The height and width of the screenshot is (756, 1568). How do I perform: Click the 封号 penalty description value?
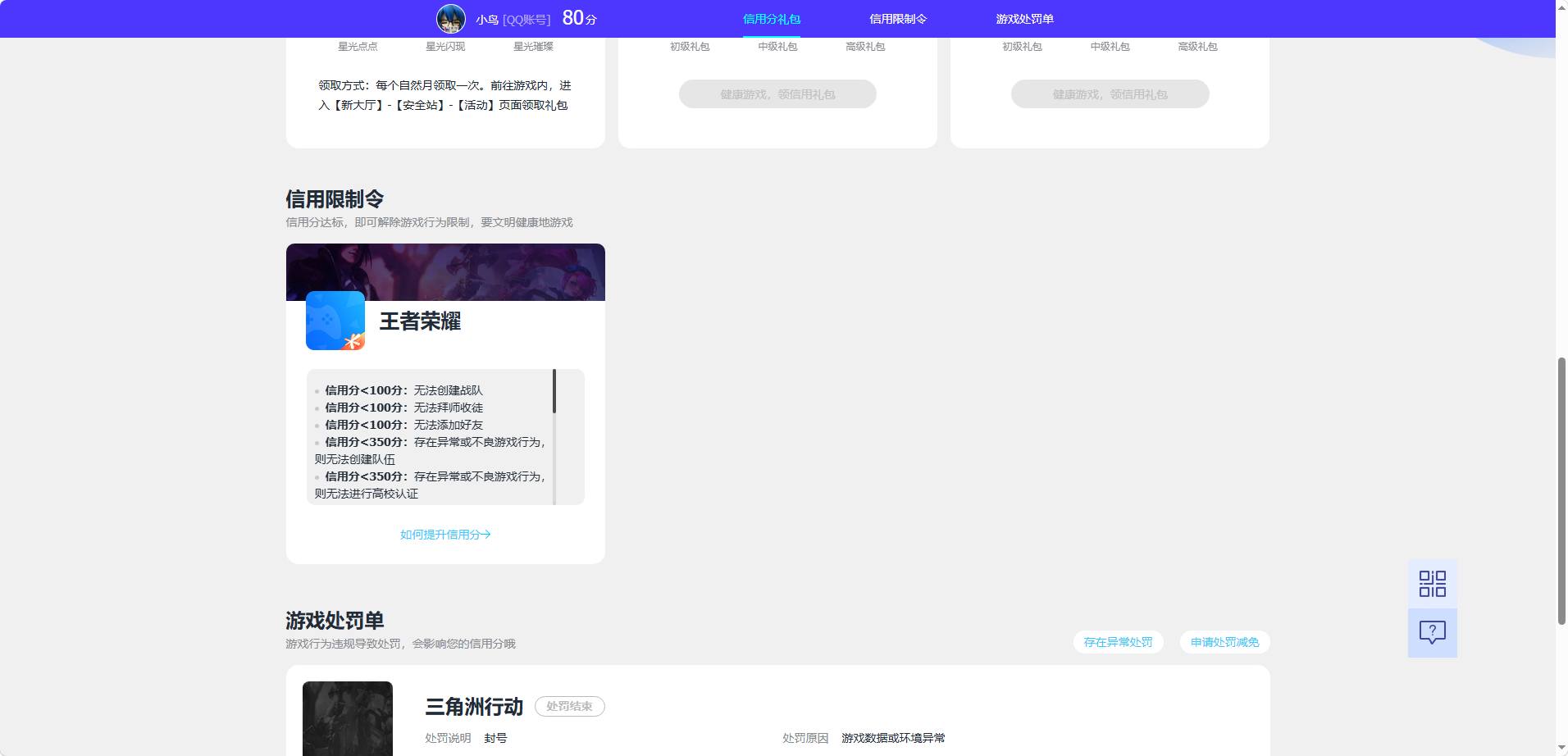point(495,738)
